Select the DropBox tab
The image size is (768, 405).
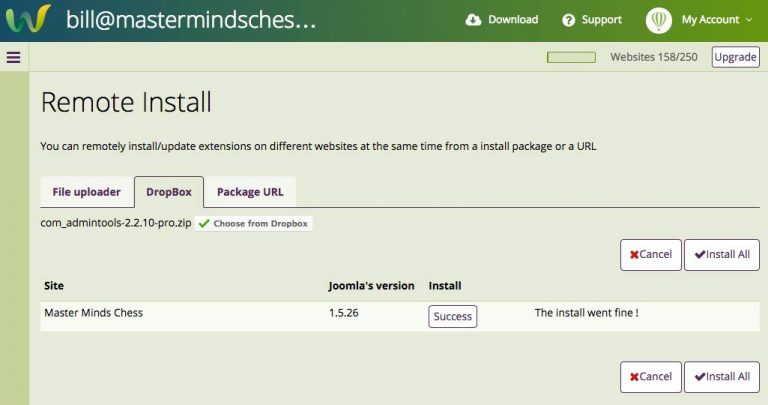tap(169, 192)
